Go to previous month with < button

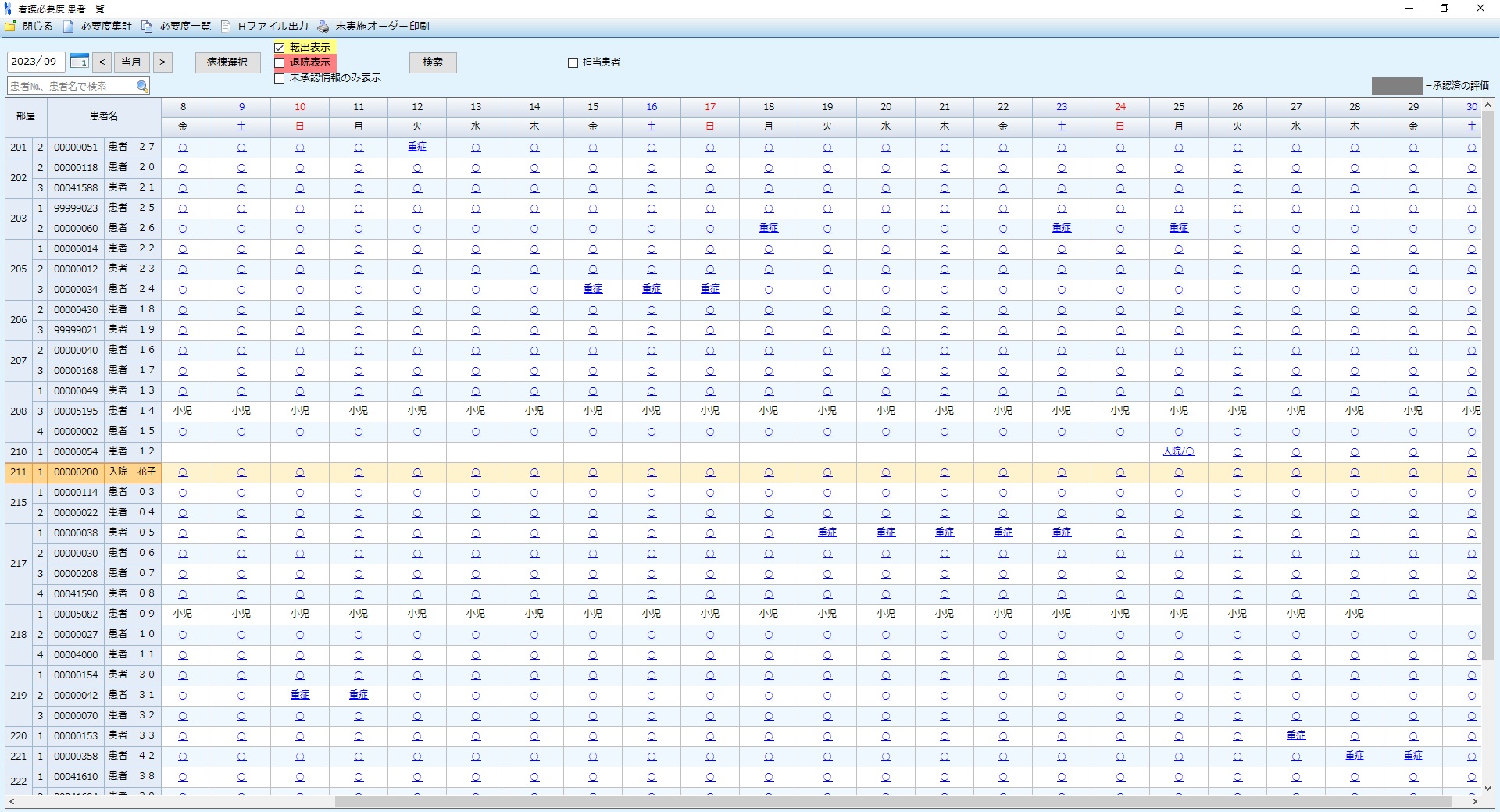point(102,62)
